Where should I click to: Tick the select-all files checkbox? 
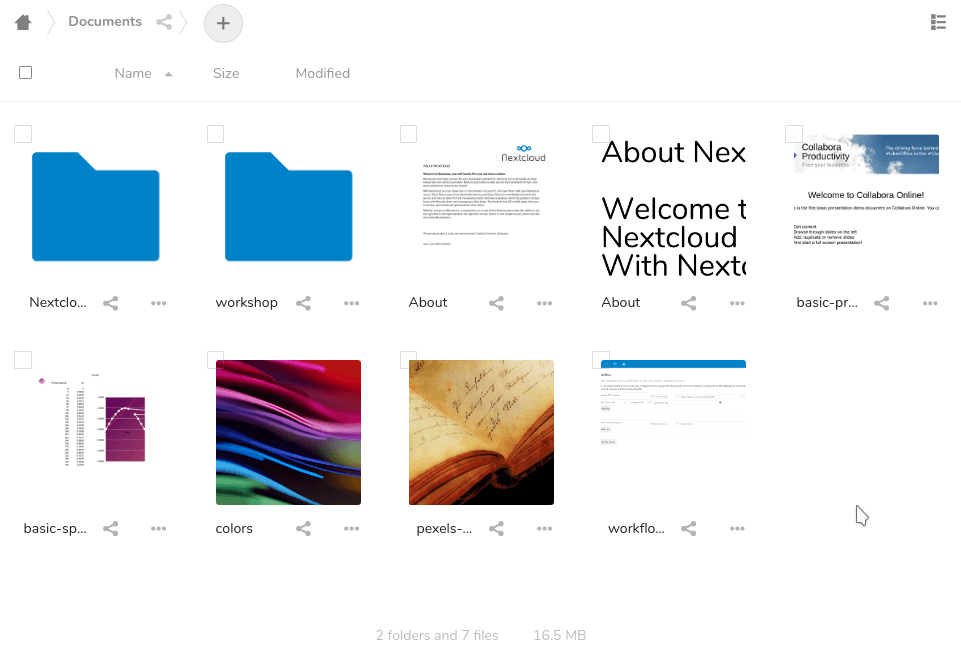26,73
